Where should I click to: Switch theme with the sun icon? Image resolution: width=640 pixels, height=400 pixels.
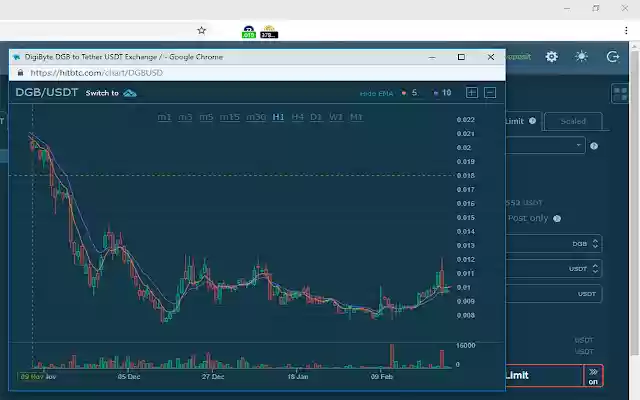tap(581, 56)
